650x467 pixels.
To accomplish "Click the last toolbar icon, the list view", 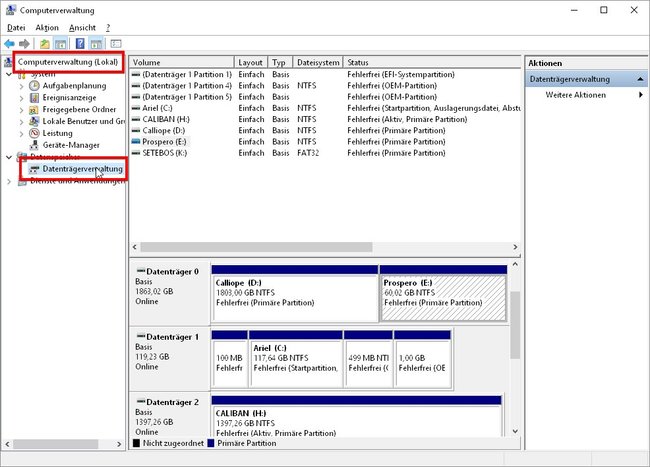I will (x=116, y=44).
